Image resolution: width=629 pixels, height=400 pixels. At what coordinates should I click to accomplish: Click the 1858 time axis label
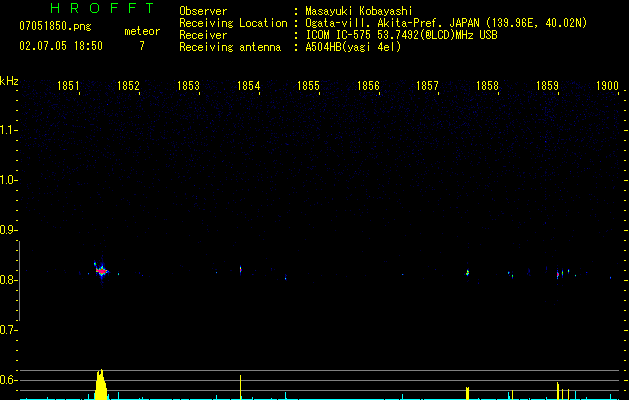[487, 86]
